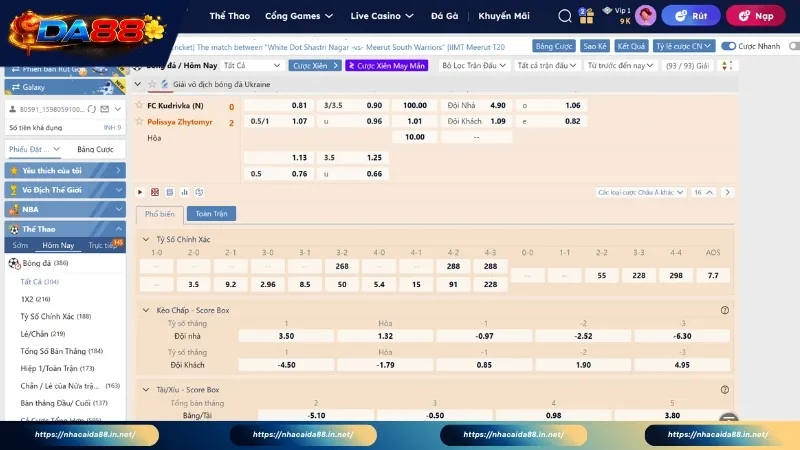Image resolution: width=800 pixels, height=450 pixels.
Task: Select the Trực tiếp live tab
Action: (103, 245)
